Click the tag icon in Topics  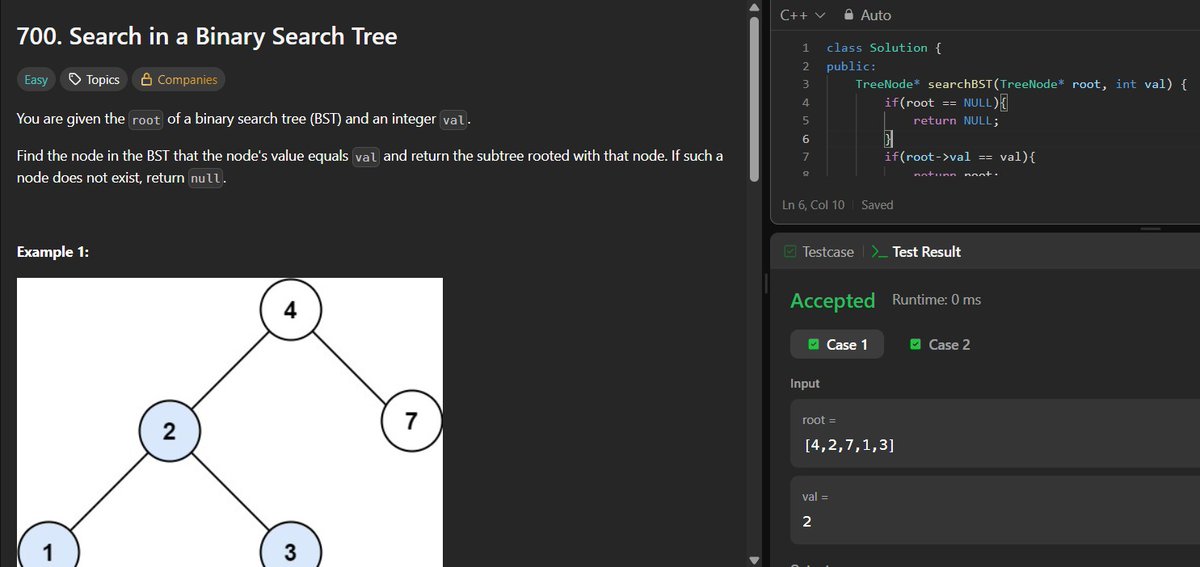74,79
